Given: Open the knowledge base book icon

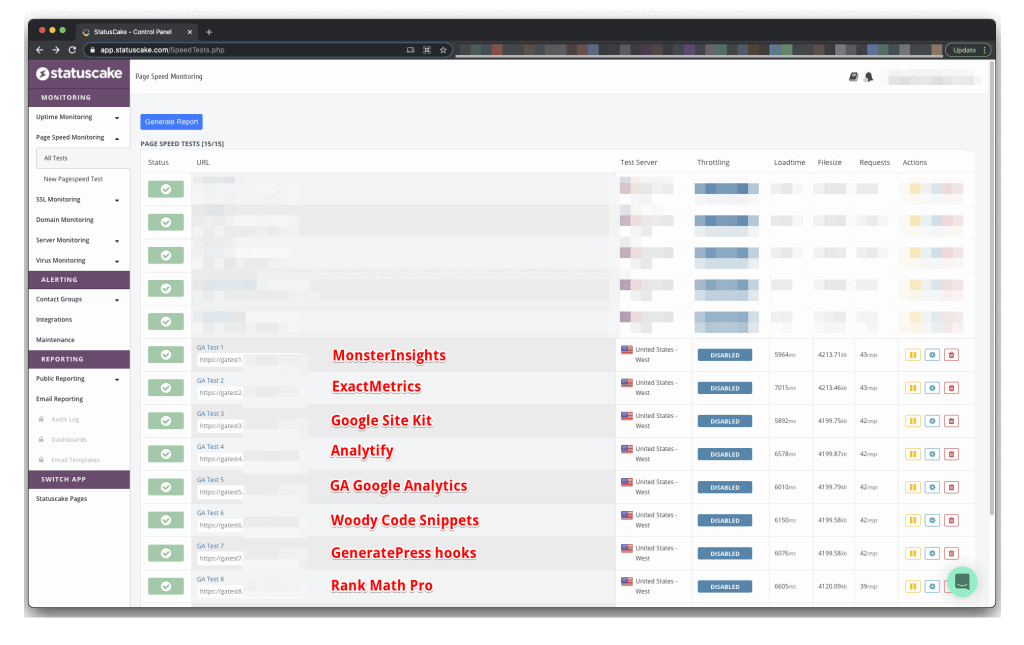Looking at the screenshot, I should 853,77.
